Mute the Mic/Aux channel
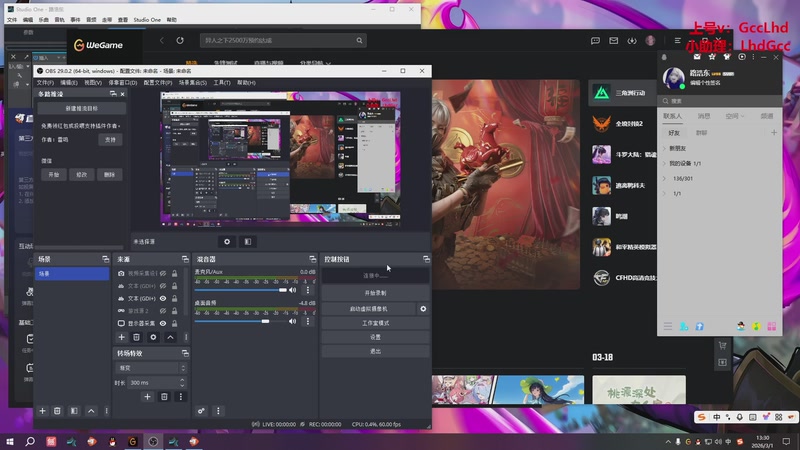Viewport: 800px width, 450px height. (292, 290)
